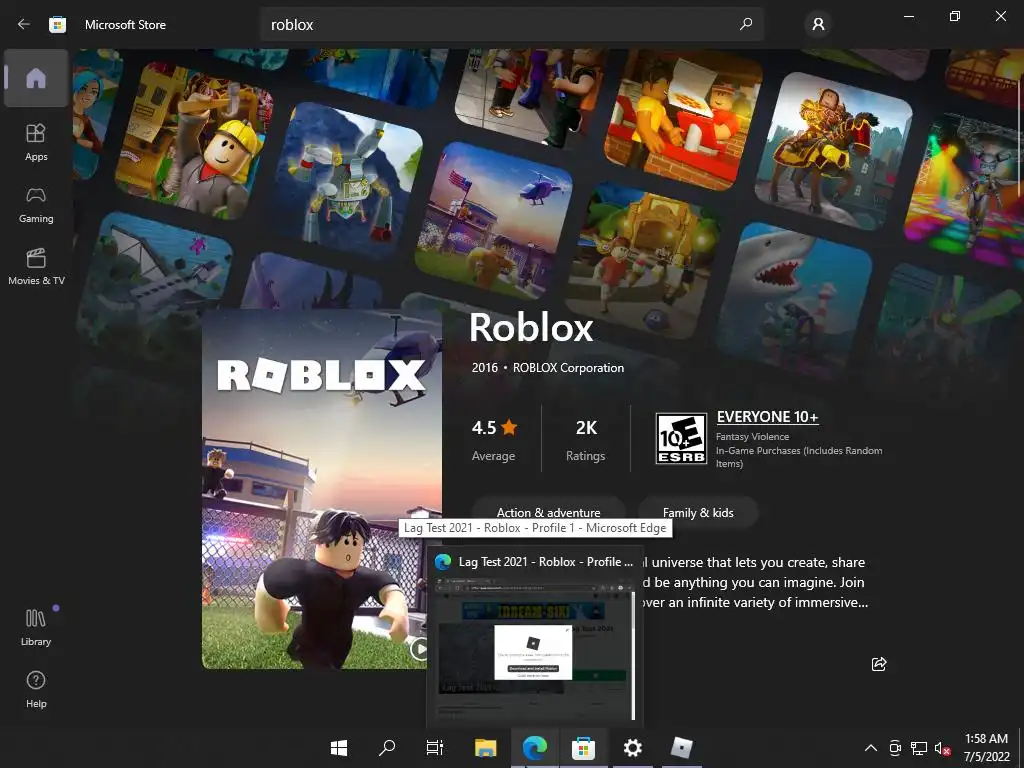Screen dimensions: 1024x768
Task: Open Help in the sidebar
Action: (36, 690)
